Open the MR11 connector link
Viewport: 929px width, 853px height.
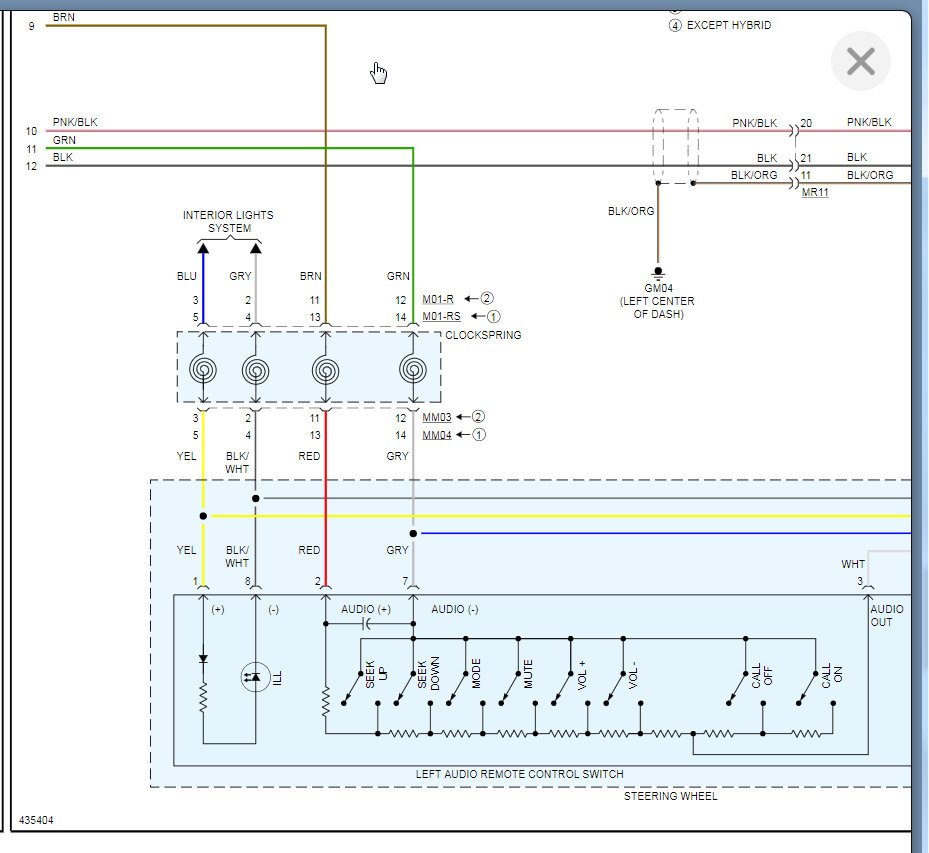coord(815,193)
